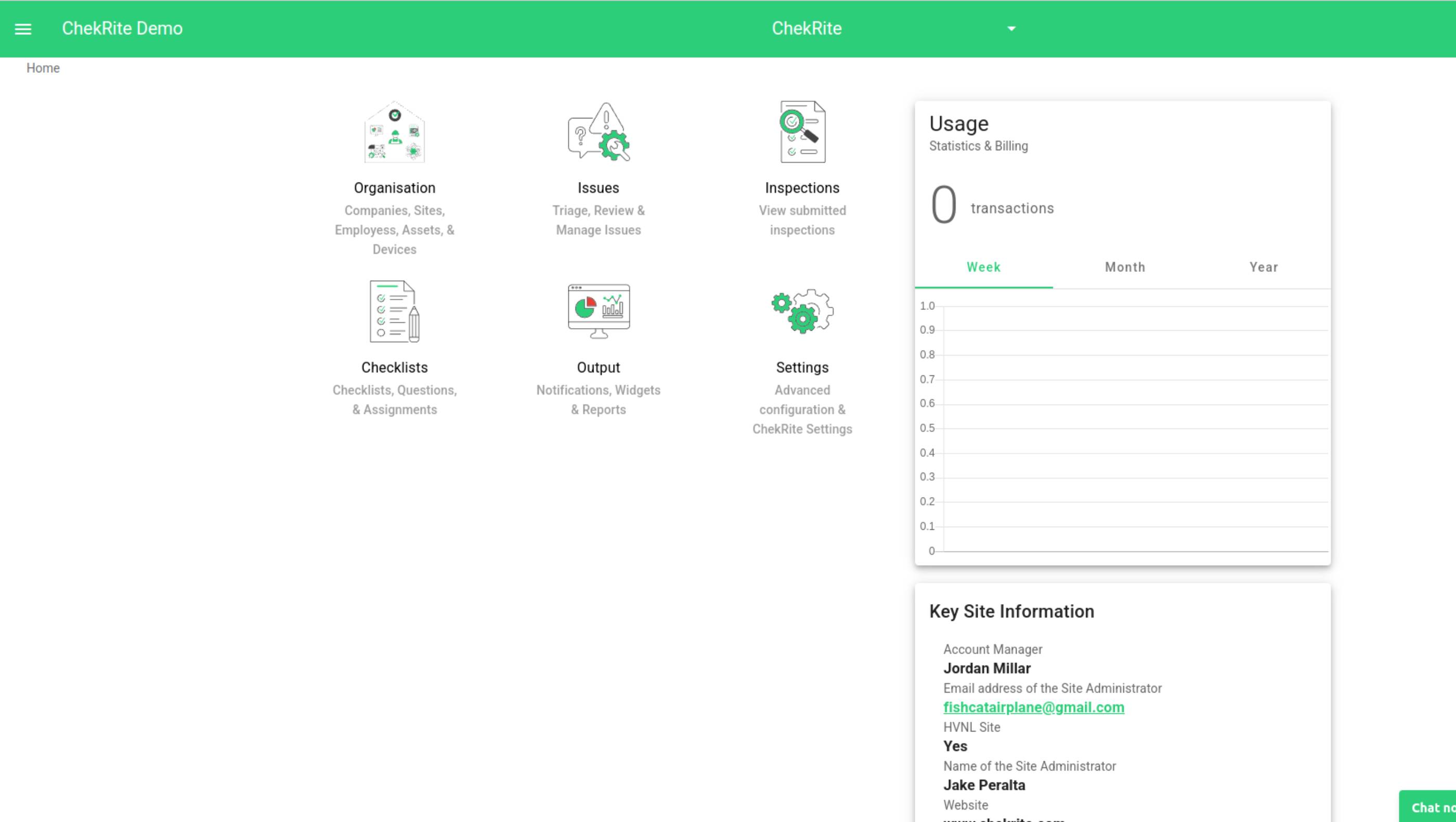Switch usage chart to Month tab
Screen dimensions: 1456x822
(x=1125, y=267)
